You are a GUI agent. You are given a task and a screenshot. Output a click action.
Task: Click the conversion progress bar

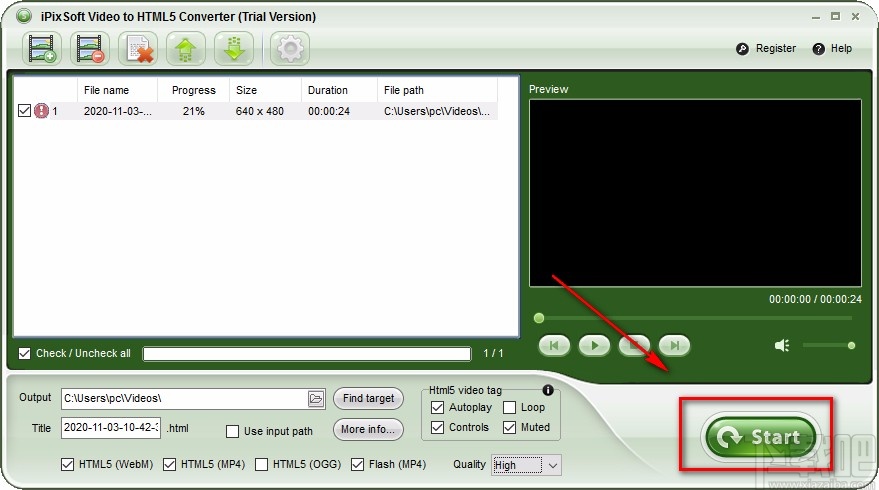coord(307,353)
